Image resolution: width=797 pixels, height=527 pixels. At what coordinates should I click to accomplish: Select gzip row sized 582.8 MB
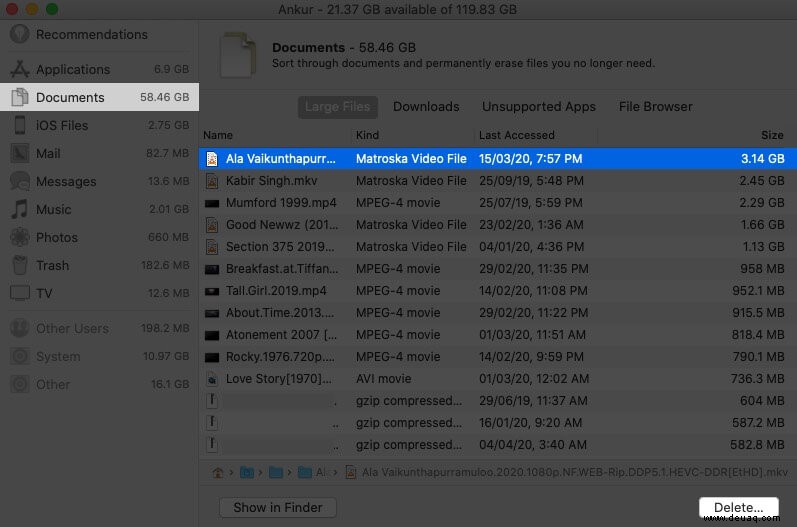[498, 445]
